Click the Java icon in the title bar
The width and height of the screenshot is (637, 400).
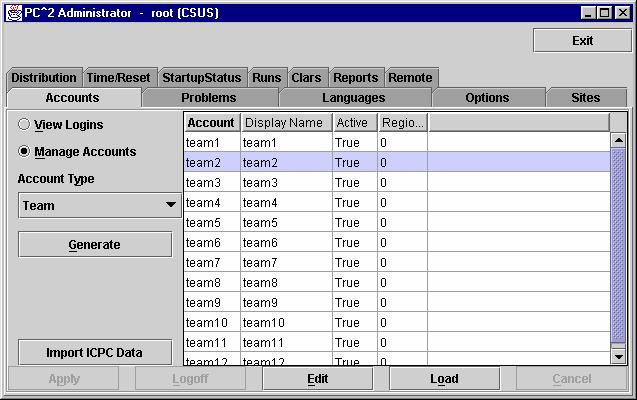coord(11,13)
